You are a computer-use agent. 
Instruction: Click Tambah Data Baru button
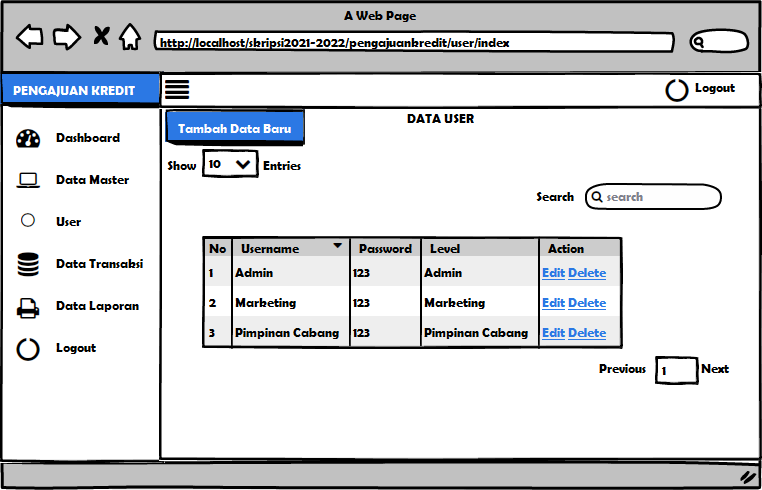235,127
